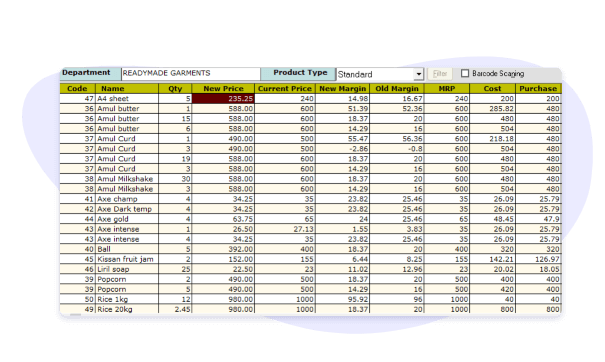
Task: Click the Old Margin column header
Action: pos(397,88)
